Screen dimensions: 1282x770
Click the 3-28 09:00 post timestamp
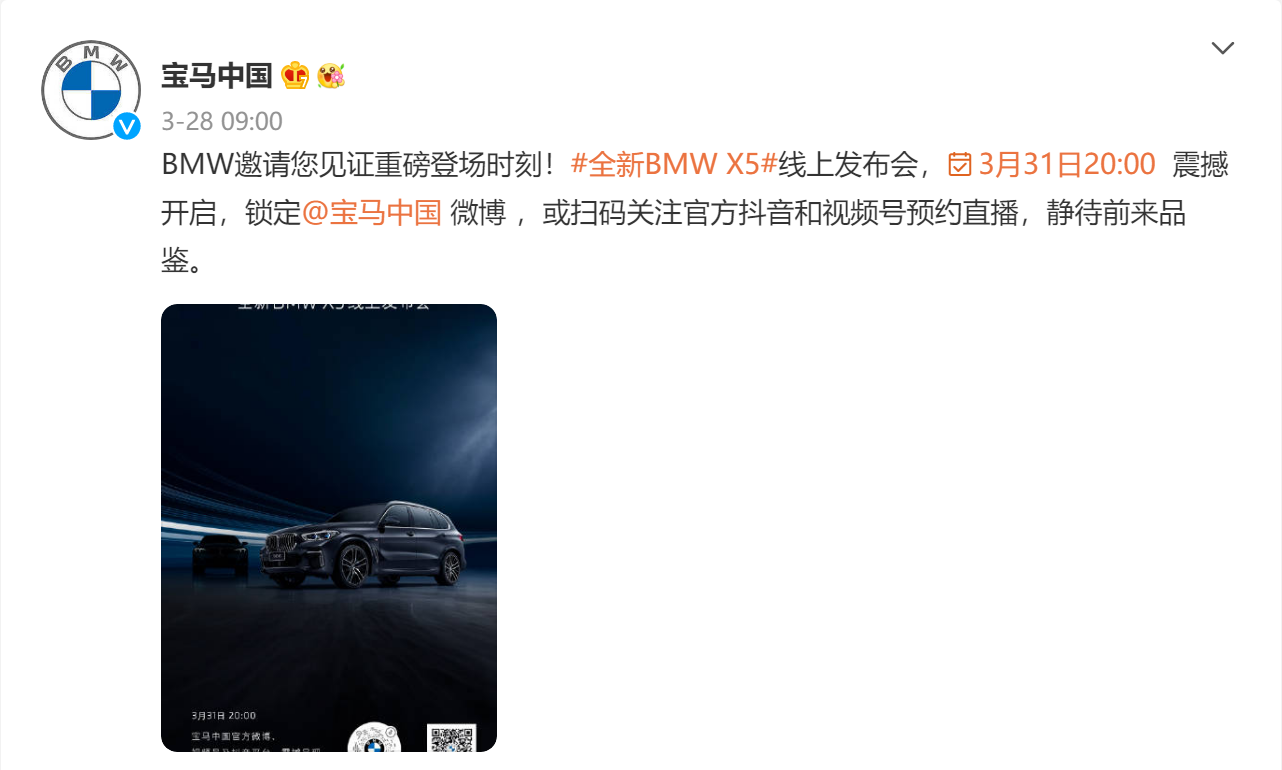(x=222, y=122)
